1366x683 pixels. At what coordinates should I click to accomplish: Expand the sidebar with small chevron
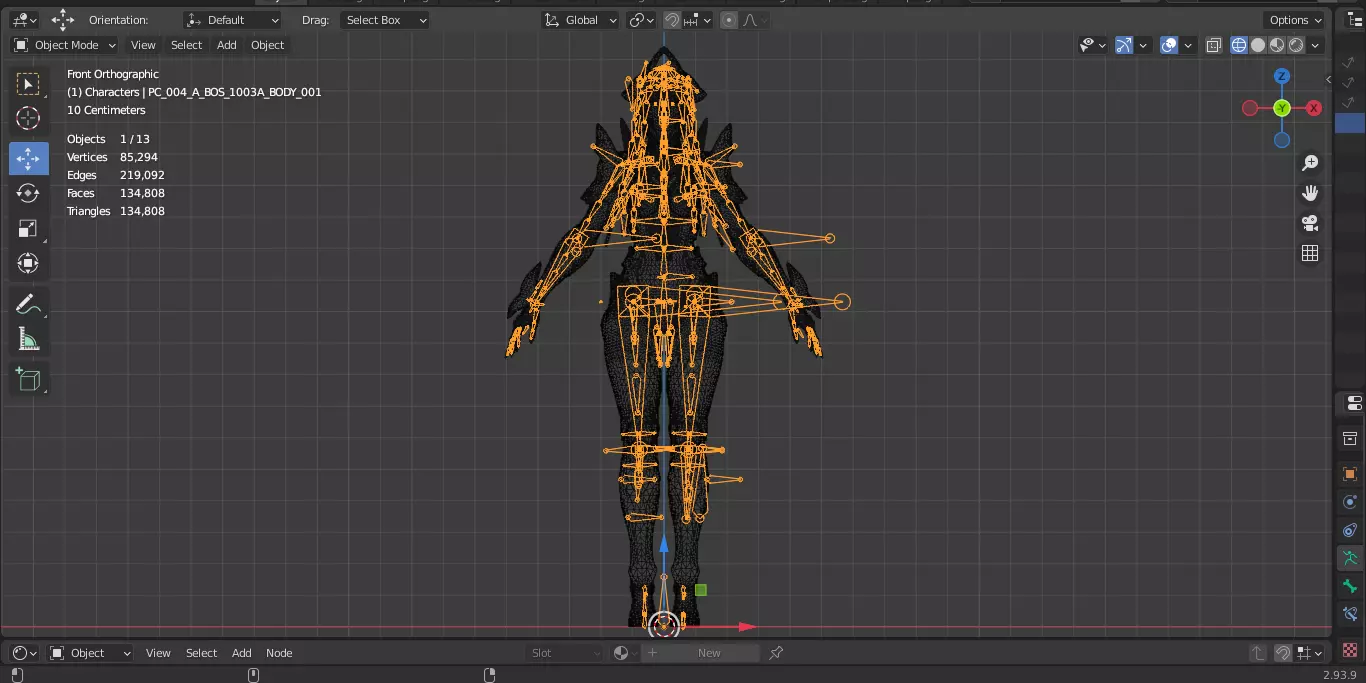tap(1329, 79)
